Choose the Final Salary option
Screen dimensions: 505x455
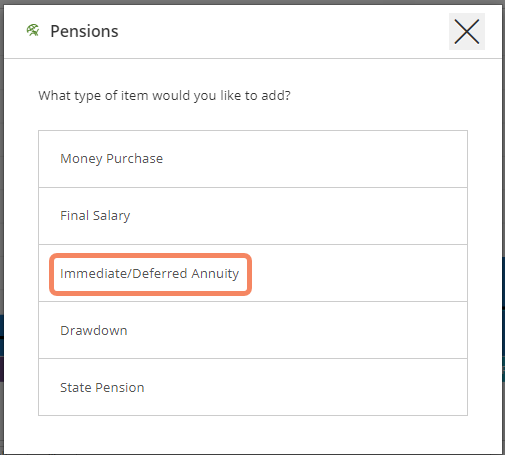click(x=253, y=216)
